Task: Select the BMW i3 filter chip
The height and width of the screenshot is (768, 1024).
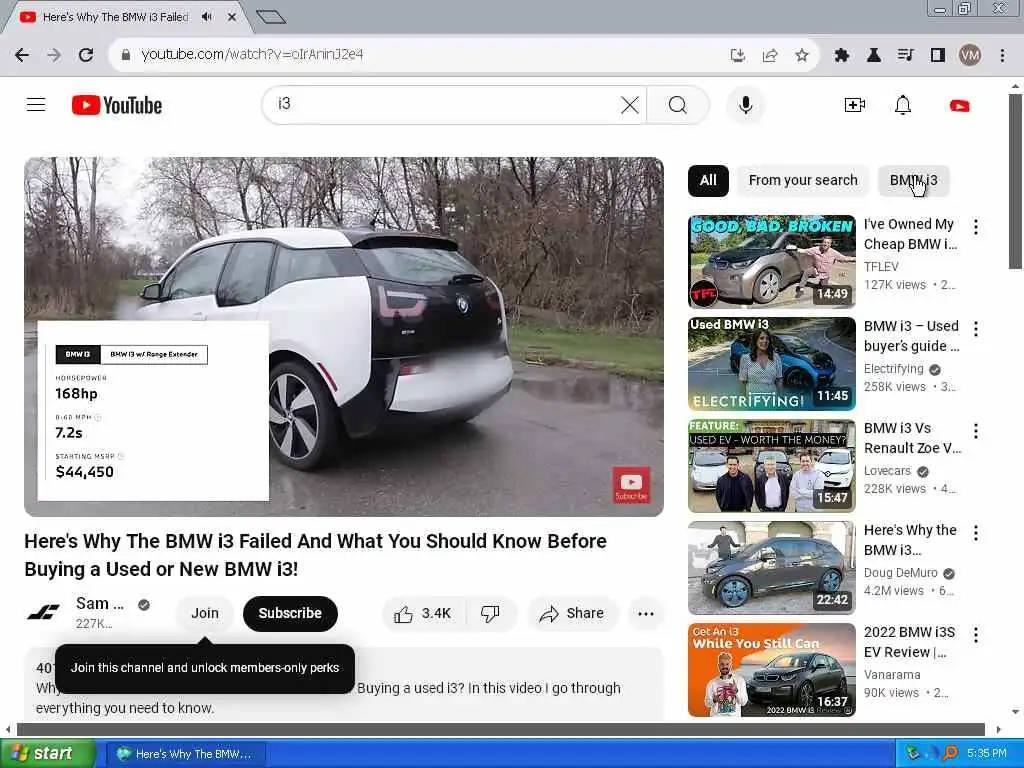Action: click(913, 180)
